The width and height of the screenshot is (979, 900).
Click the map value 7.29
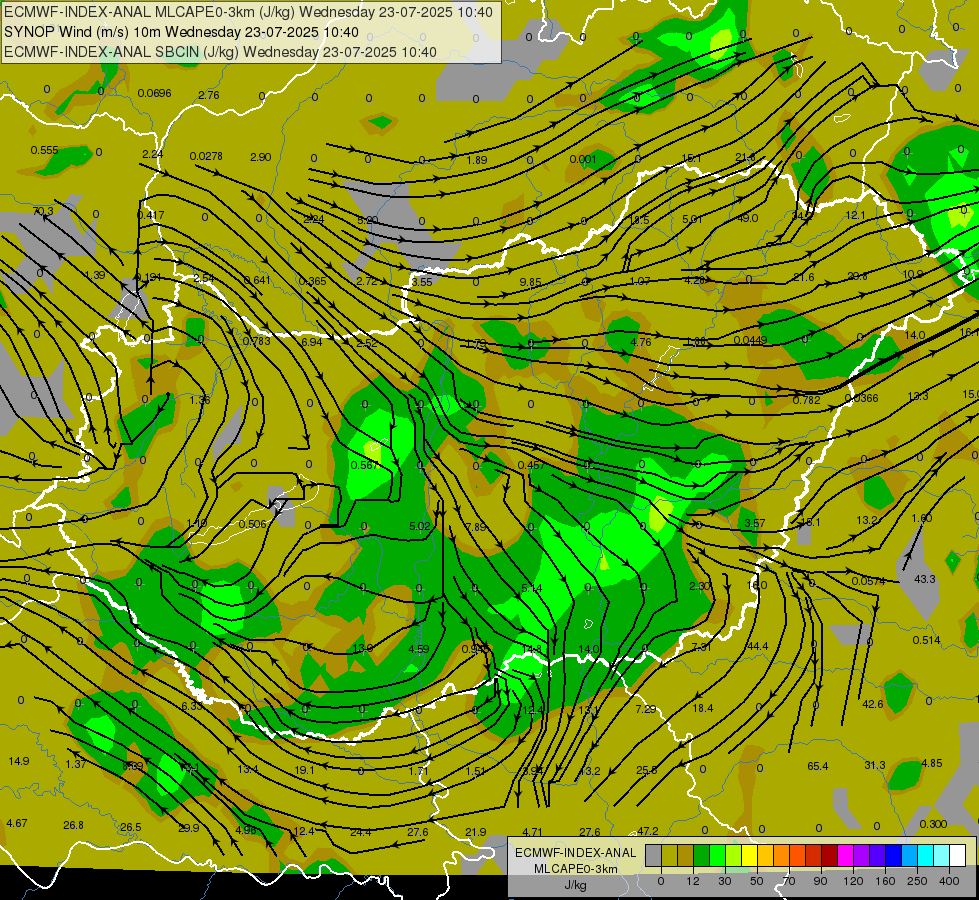click(646, 709)
